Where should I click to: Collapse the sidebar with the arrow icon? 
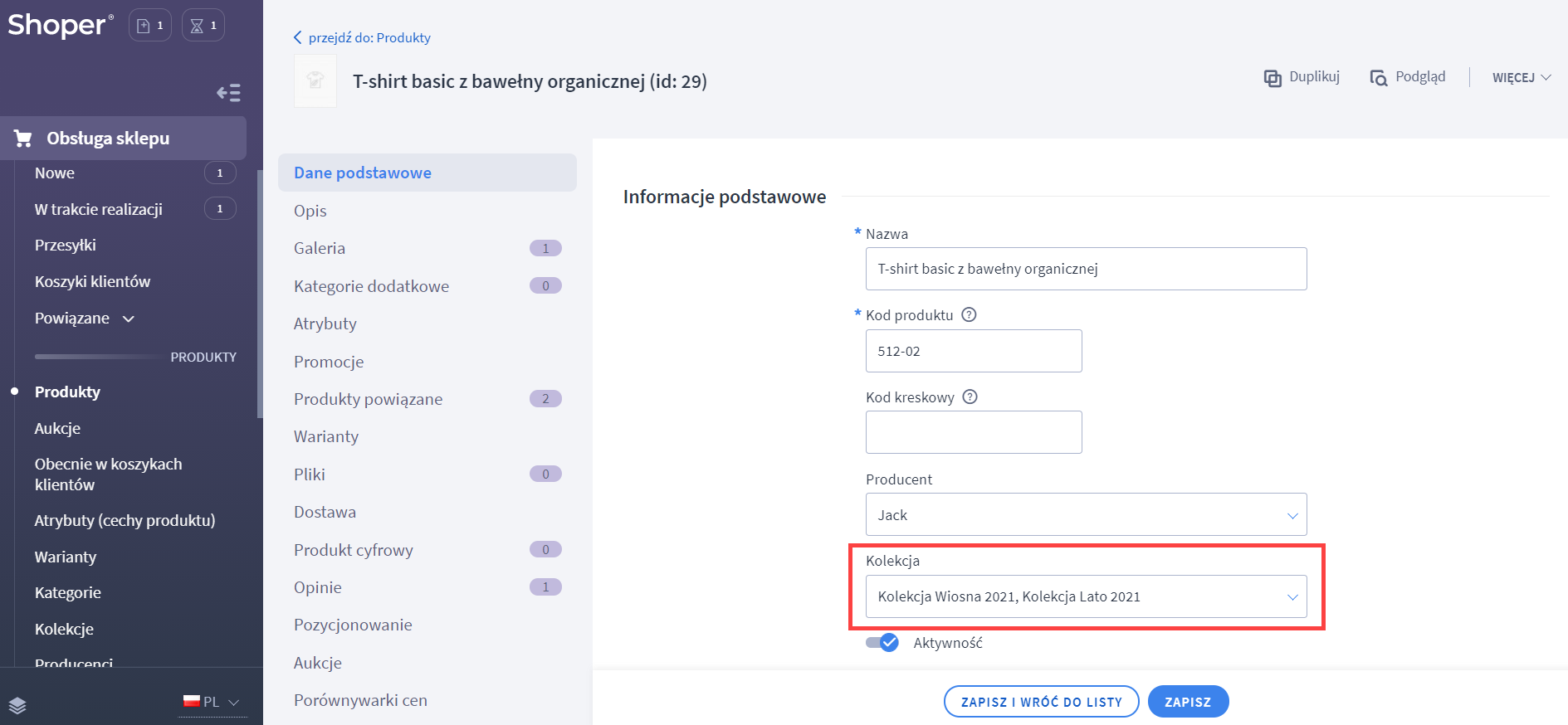[x=228, y=93]
